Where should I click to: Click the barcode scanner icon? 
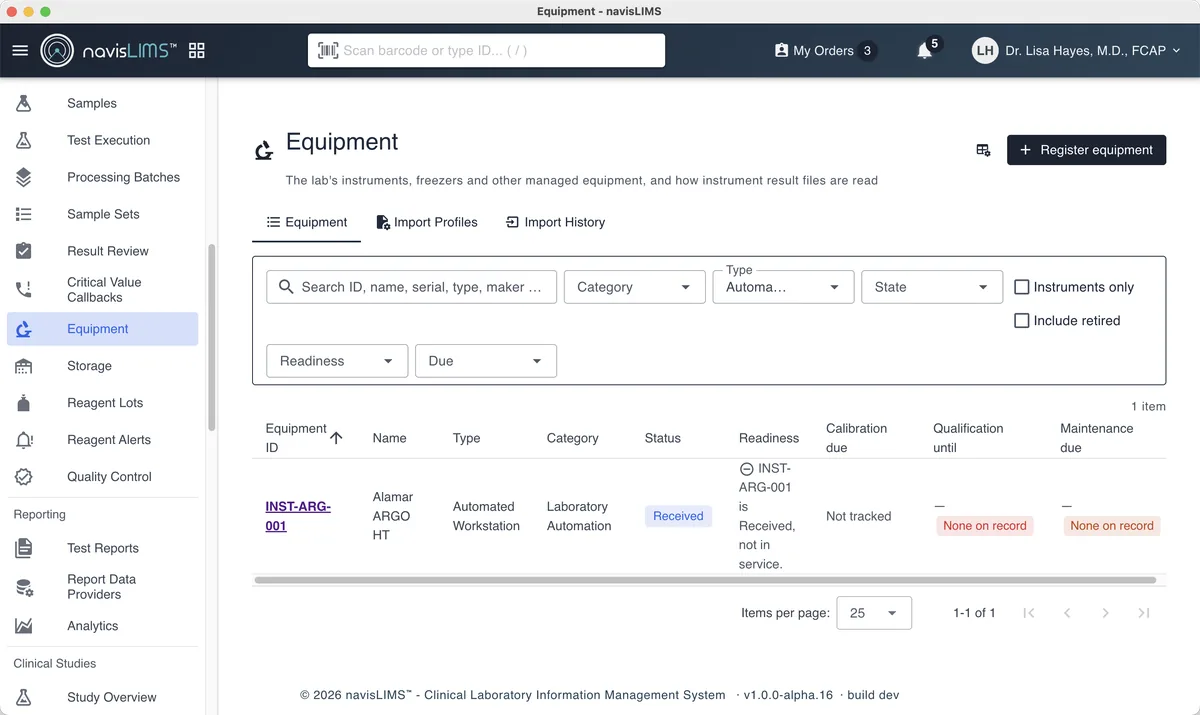tap(328, 50)
